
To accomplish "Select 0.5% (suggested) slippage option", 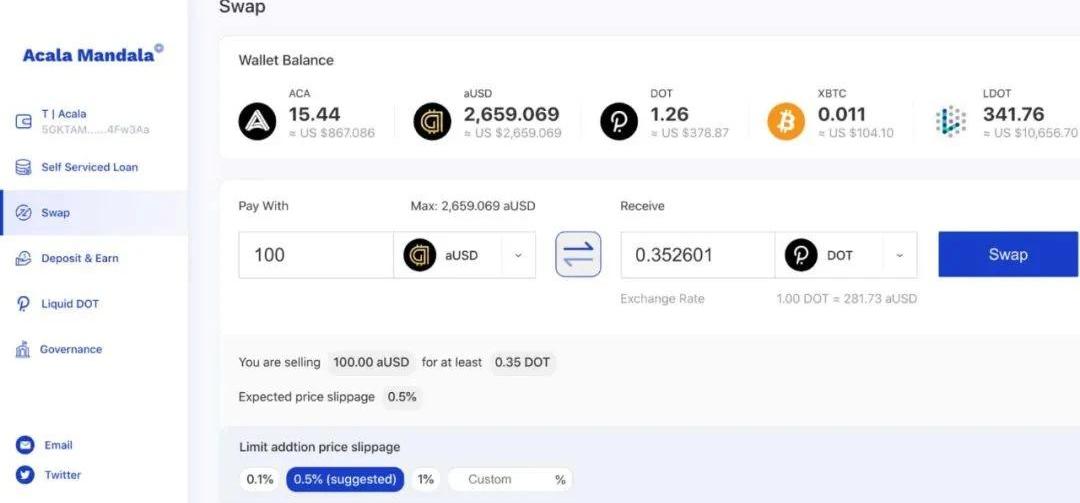I will [345, 479].
